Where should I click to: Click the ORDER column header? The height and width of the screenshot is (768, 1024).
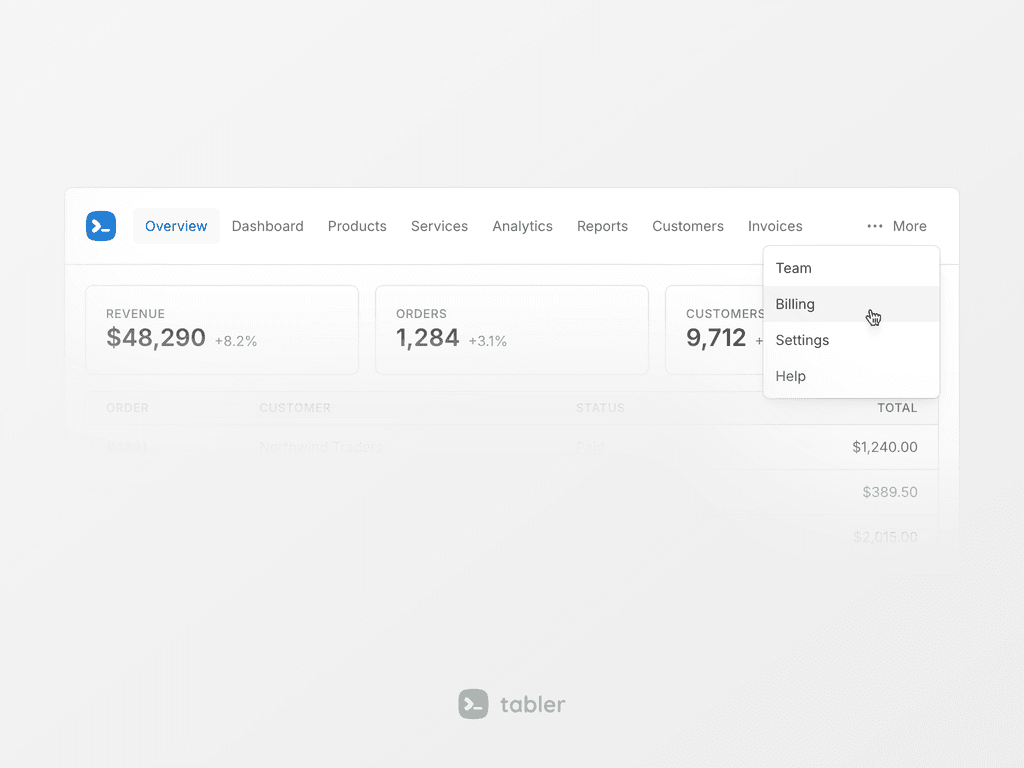[x=127, y=408]
